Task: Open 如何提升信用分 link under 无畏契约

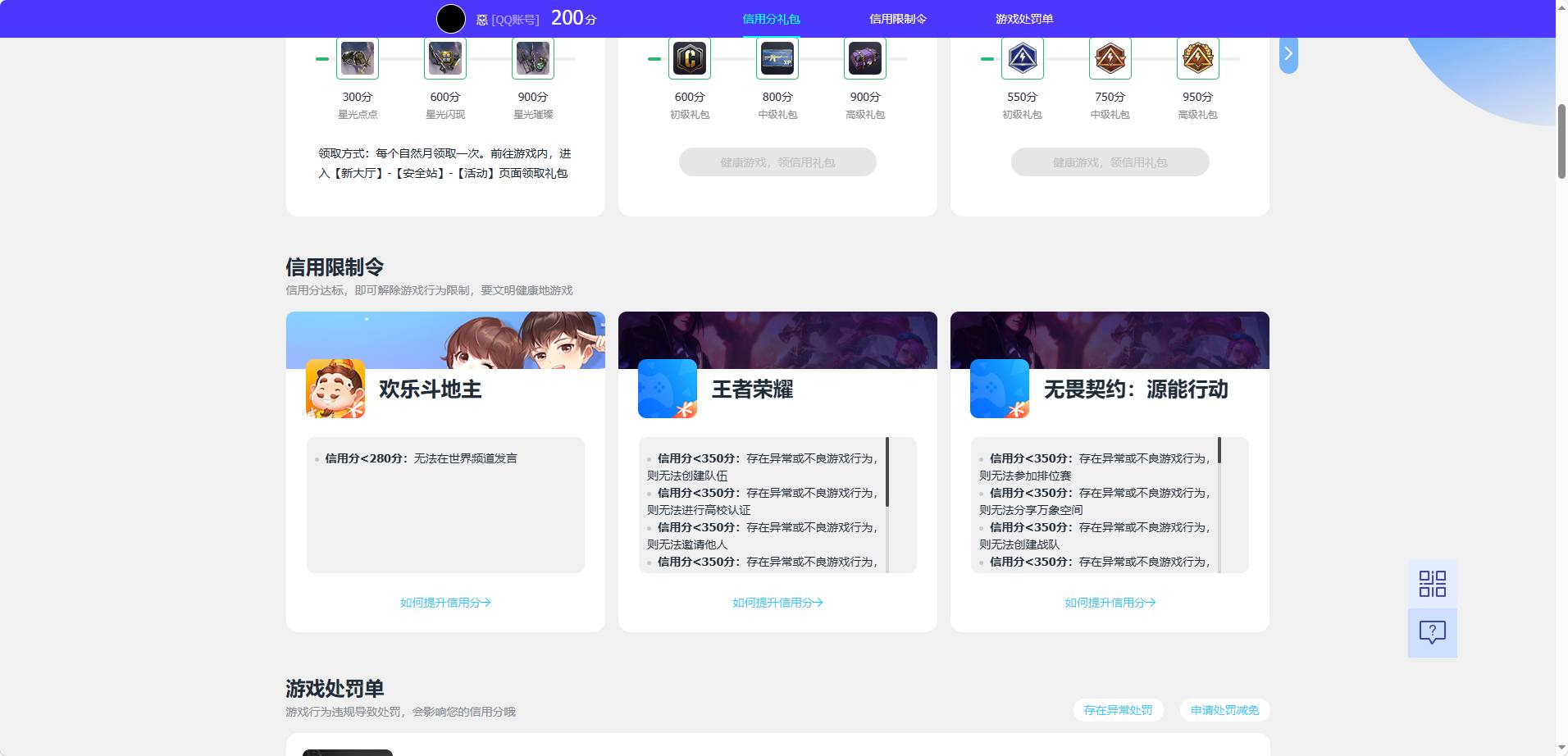Action: (x=1110, y=603)
